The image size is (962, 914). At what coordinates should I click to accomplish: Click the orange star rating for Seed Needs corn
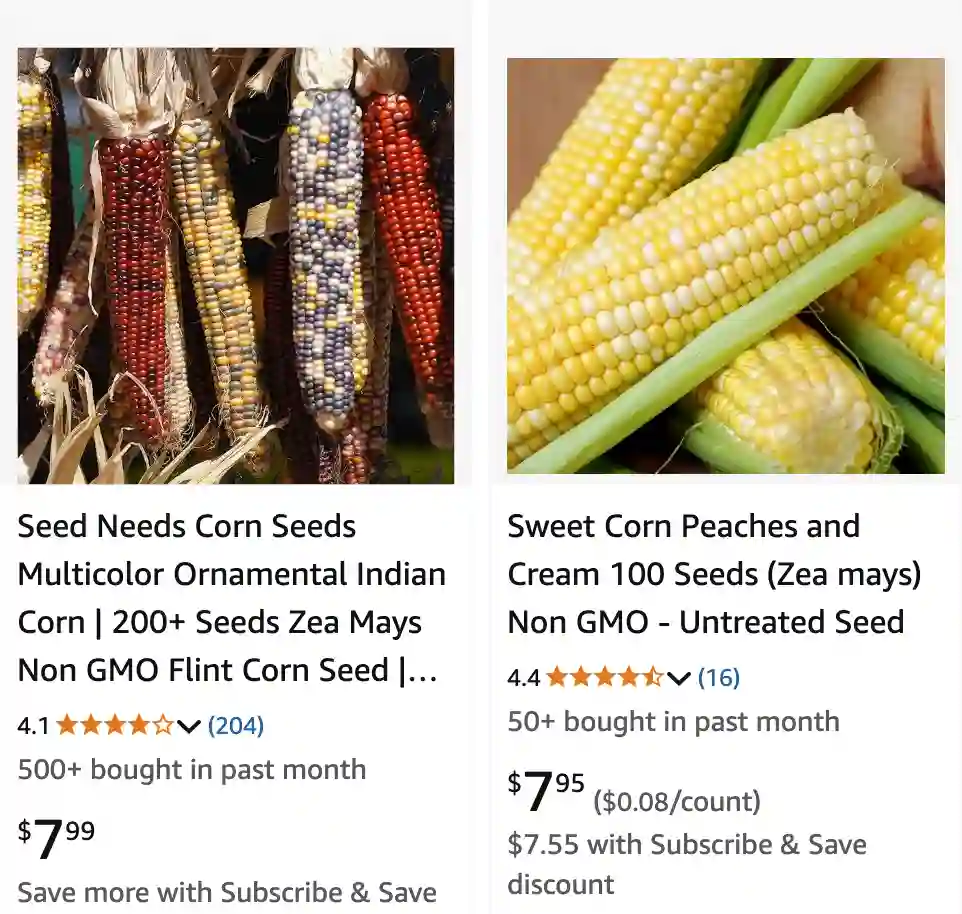pos(115,725)
